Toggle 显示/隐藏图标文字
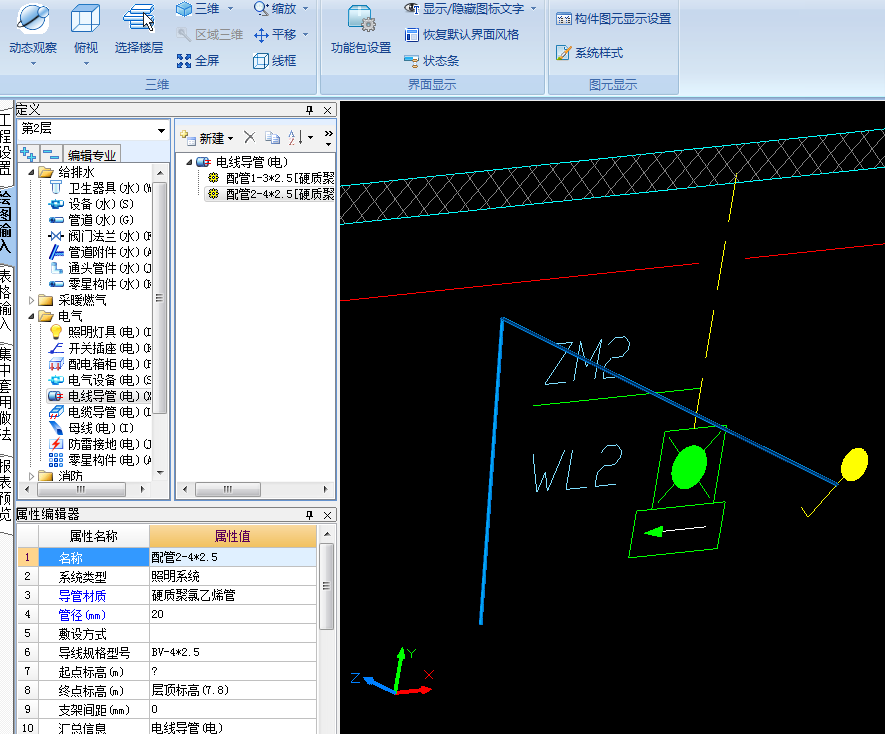Viewport: 885px width, 734px height. (465, 8)
